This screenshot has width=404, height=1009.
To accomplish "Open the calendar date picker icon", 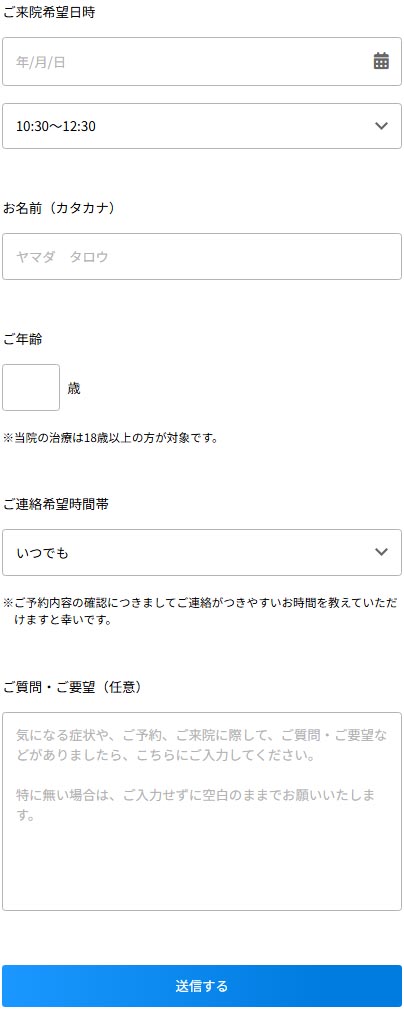I will coord(381,61).
